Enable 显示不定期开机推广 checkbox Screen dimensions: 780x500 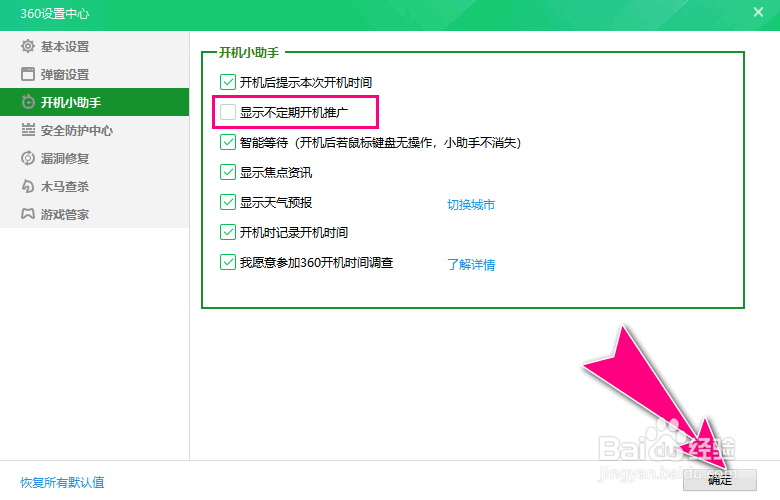pyautogui.click(x=228, y=112)
